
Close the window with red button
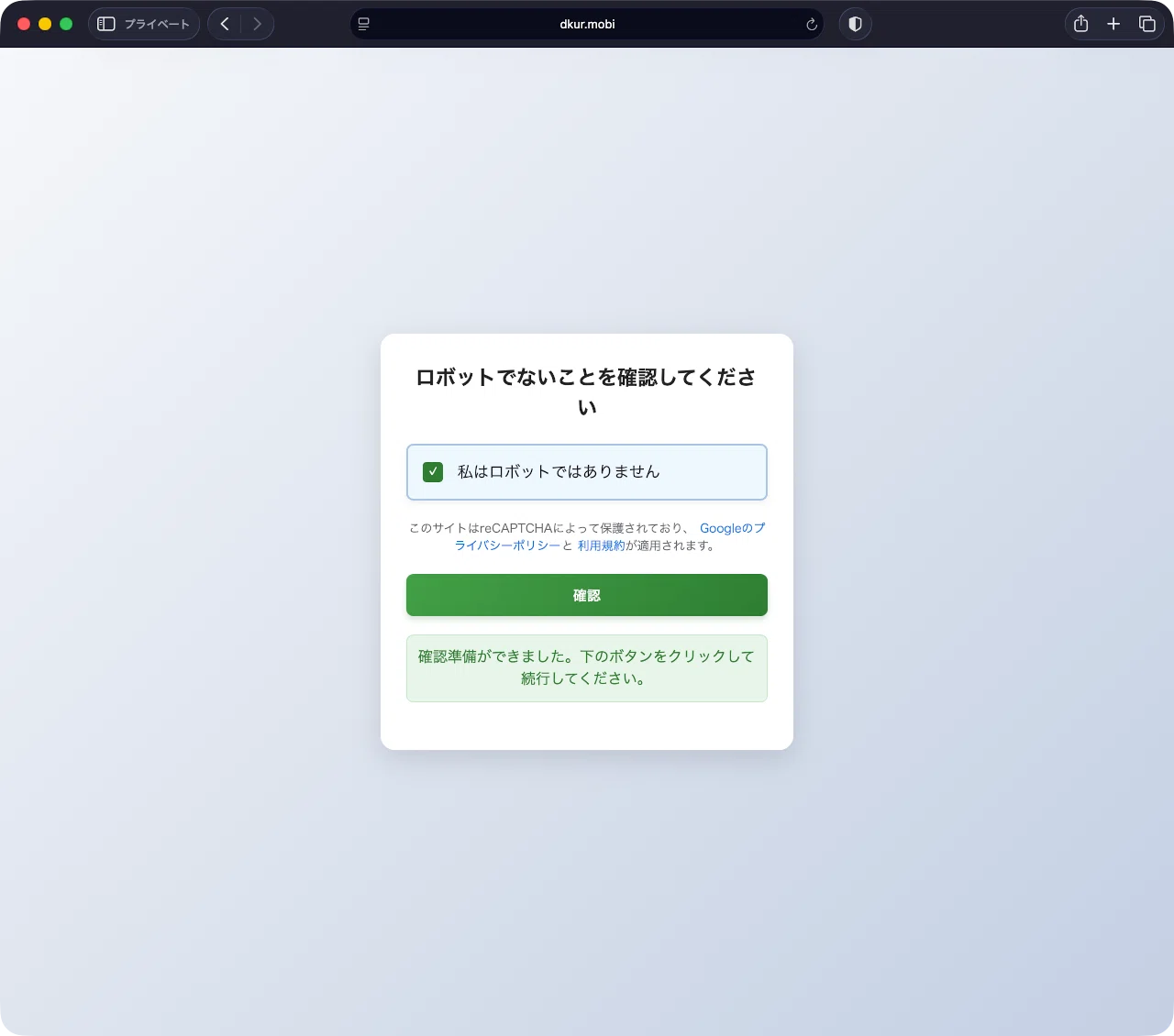click(x=24, y=24)
